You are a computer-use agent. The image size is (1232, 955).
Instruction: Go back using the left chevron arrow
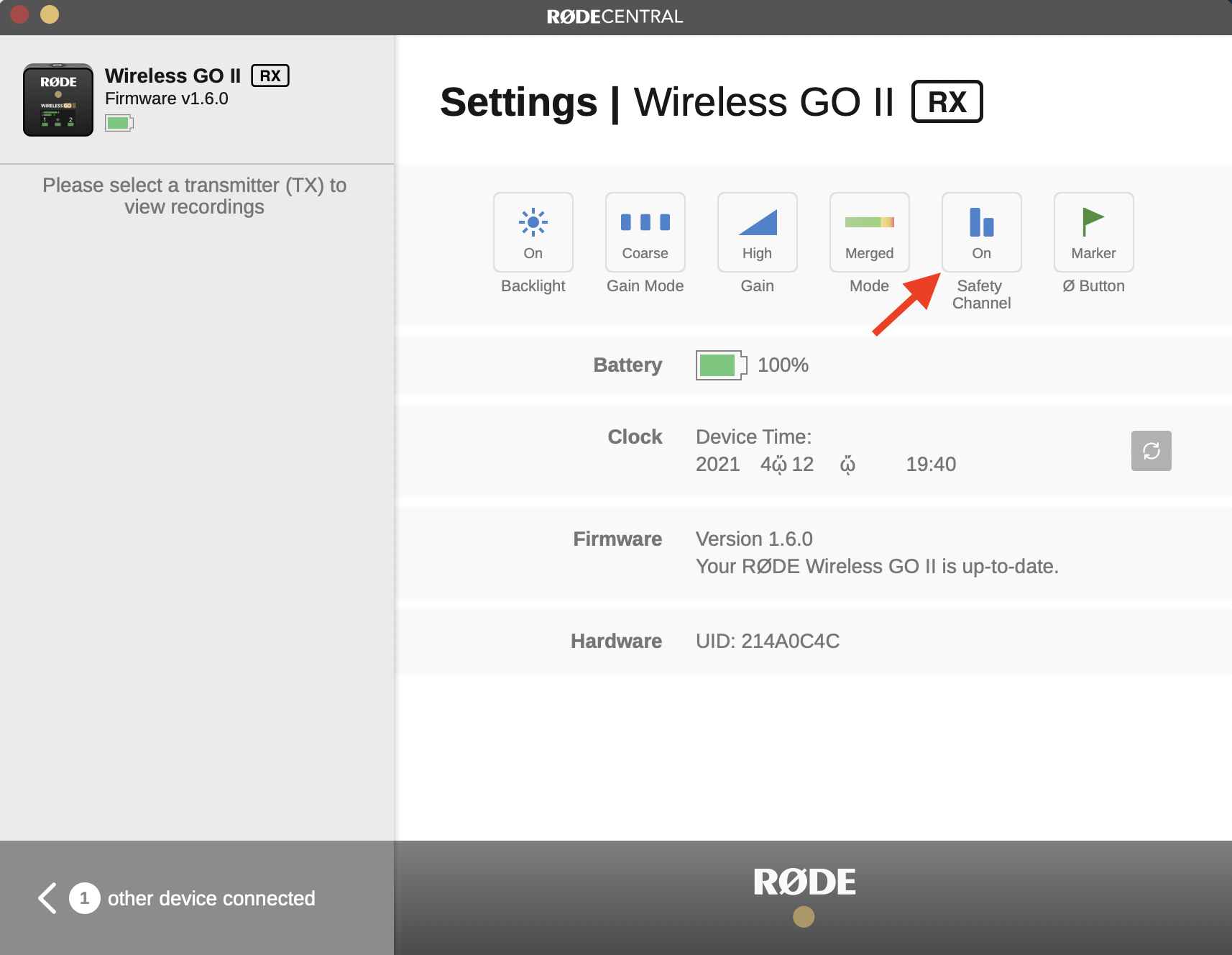(47, 898)
